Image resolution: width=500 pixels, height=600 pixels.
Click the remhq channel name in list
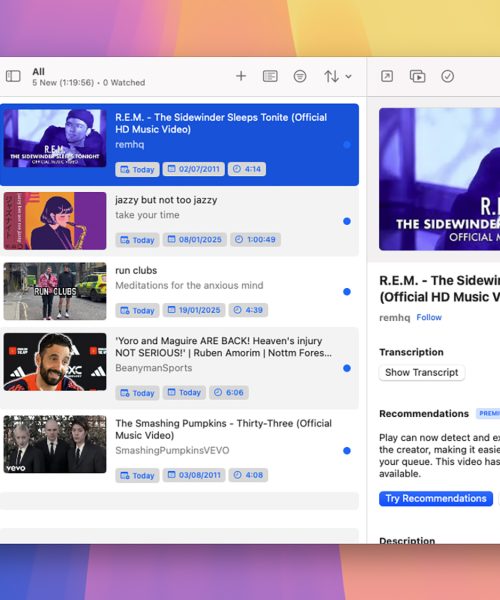click(130, 145)
